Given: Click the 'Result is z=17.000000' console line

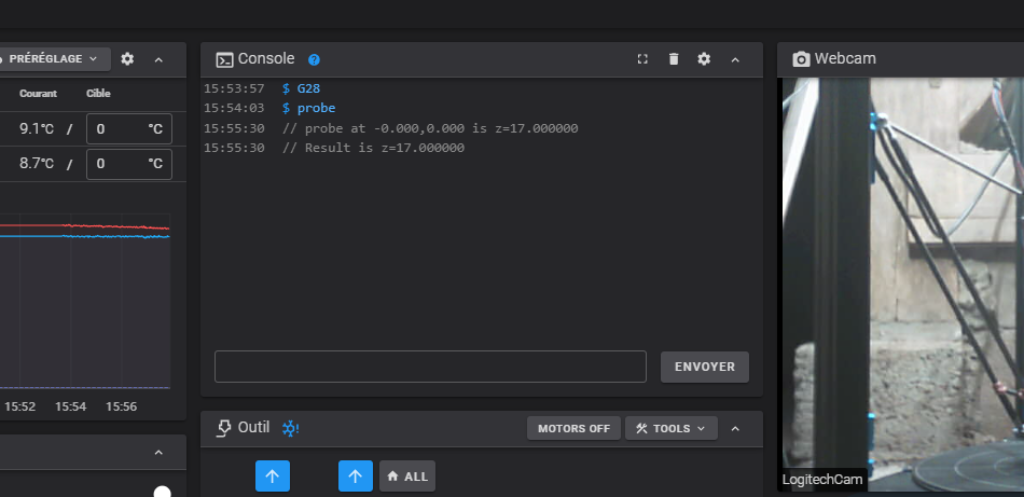Looking at the screenshot, I should click(x=374, y=148).
